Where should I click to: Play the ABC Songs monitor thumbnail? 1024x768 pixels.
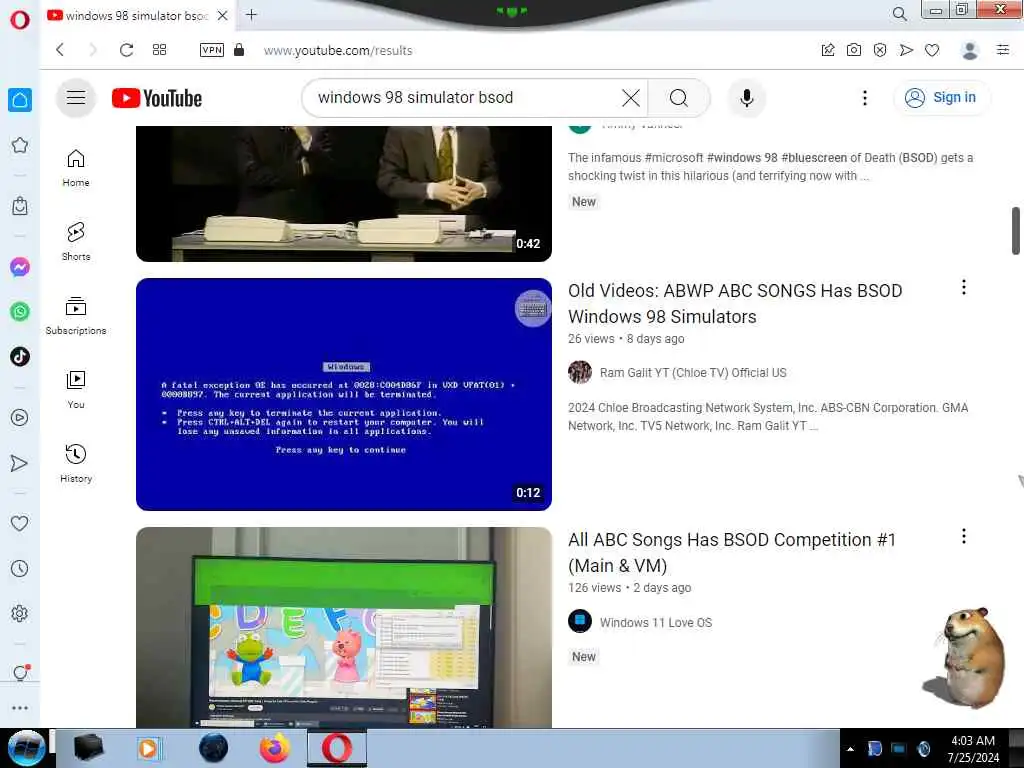344,627
